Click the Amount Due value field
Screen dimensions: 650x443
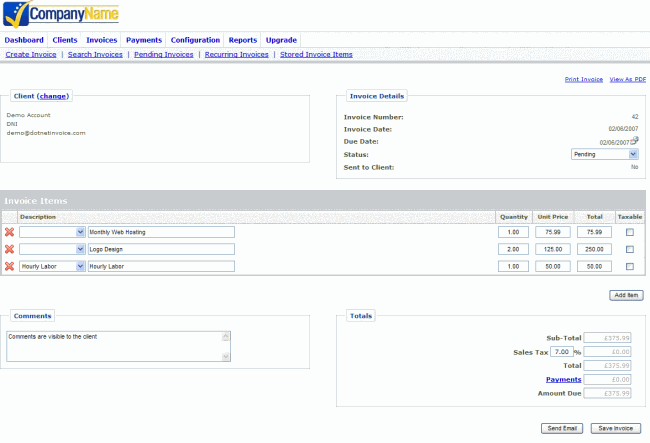(x=607, y=393)
